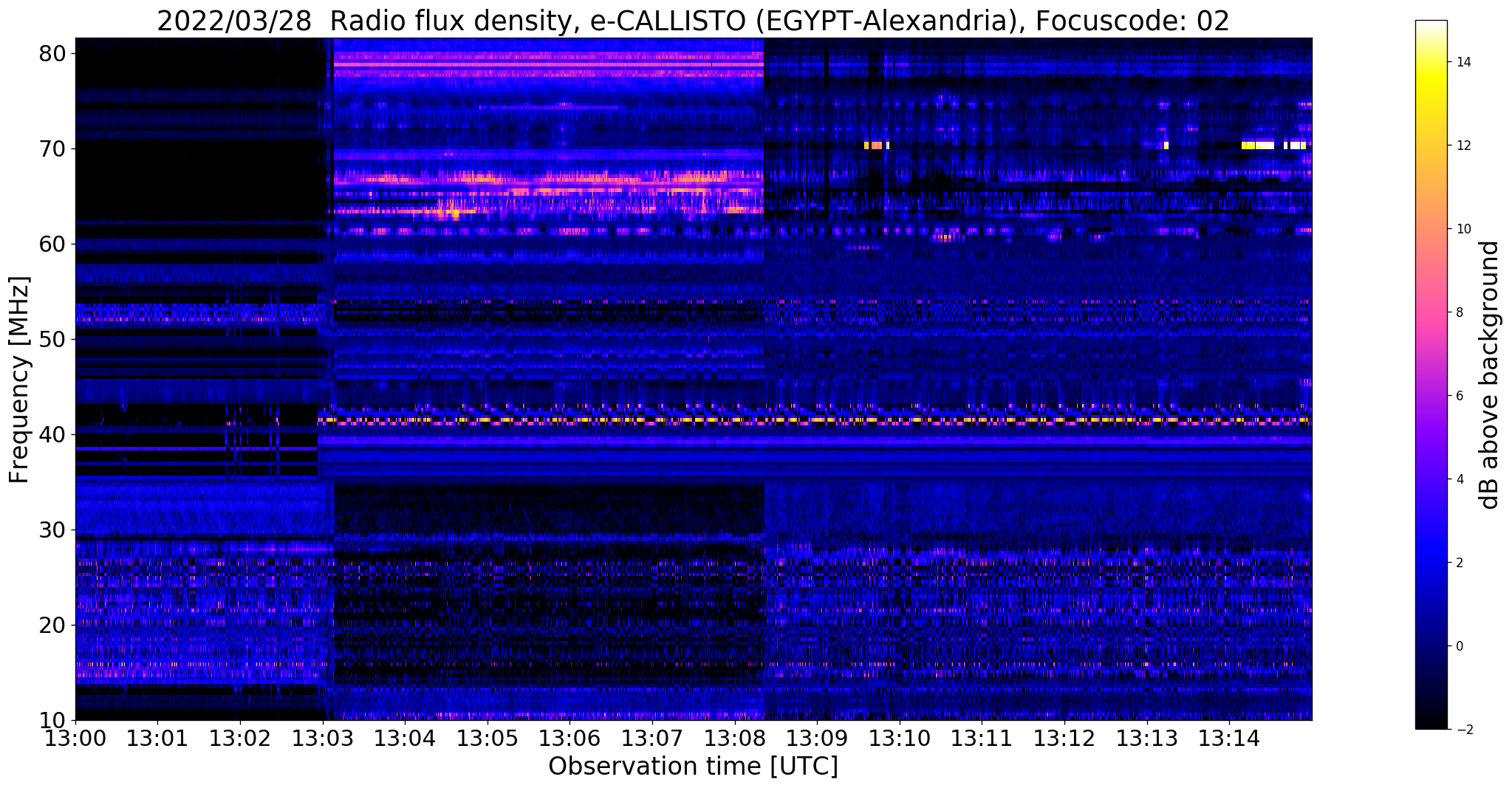The image size is (1512, 788).
Task: Click the colorbar tick label 12
Action: [1462, 145]
